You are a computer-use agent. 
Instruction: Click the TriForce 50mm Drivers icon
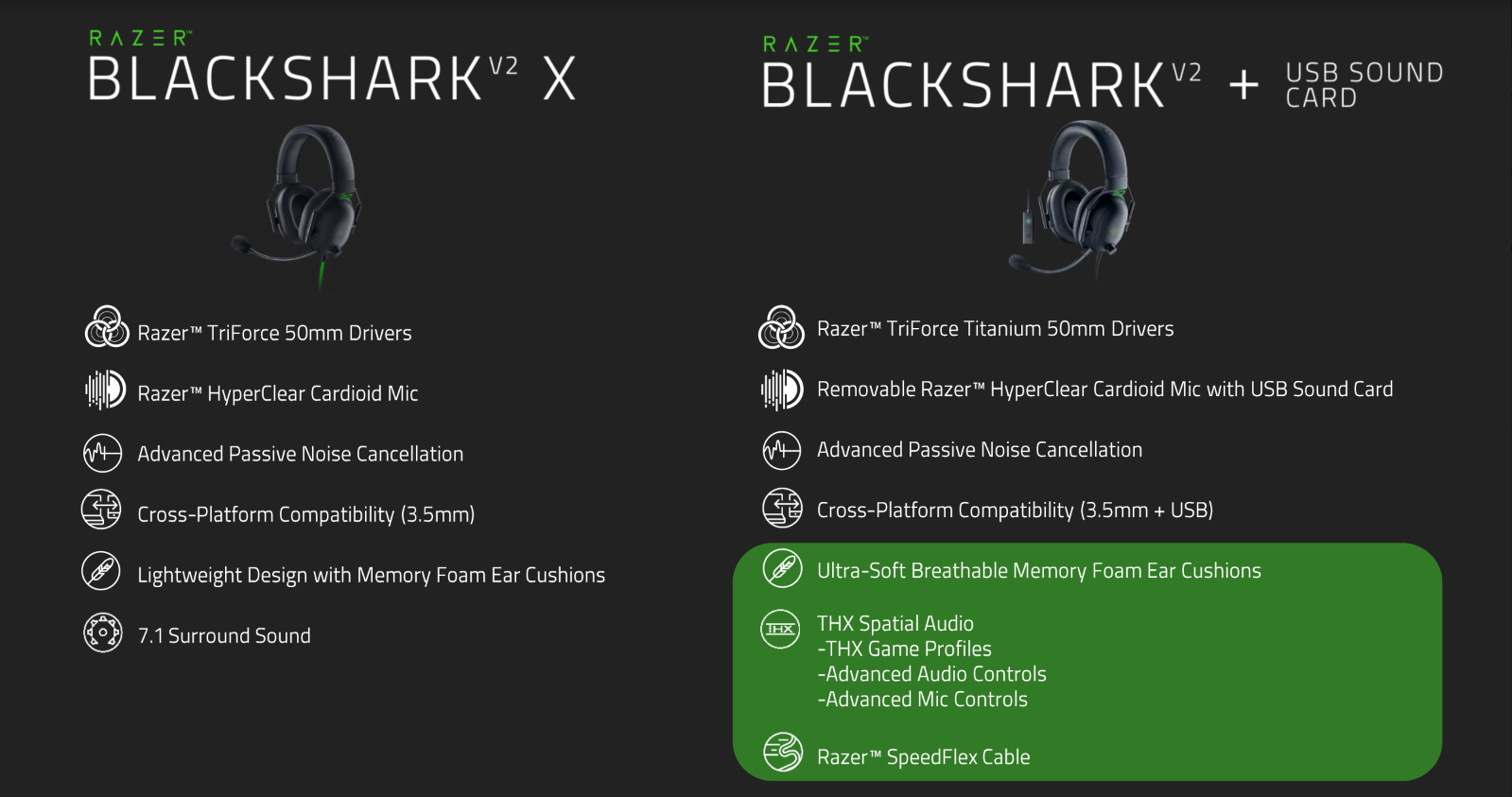pyautogui.click(x=107, y=327)
